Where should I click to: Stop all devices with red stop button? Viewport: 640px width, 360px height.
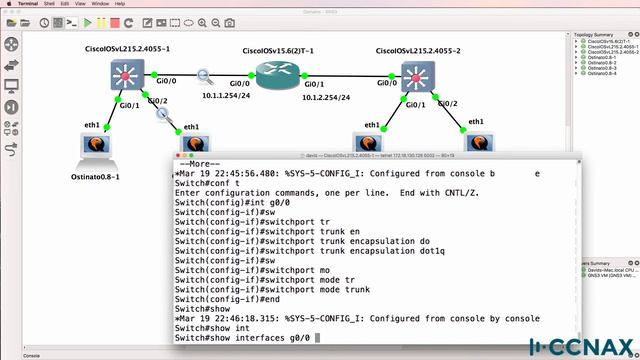[115, 23]
